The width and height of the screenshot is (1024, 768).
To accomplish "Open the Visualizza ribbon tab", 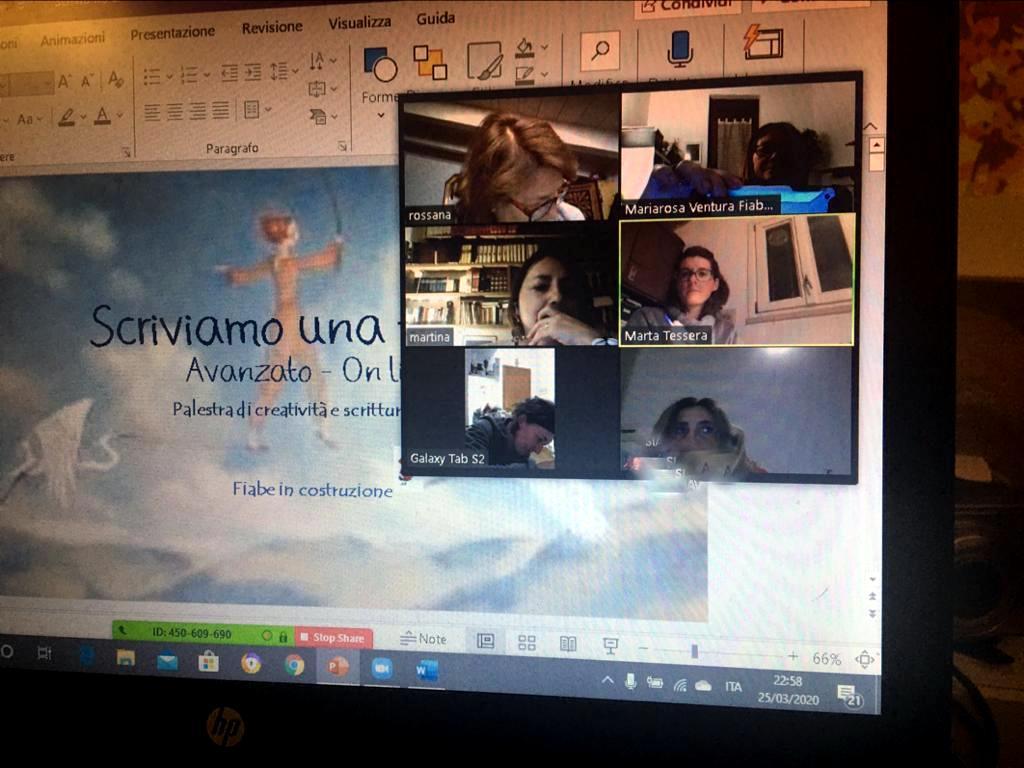I will 360,22.
